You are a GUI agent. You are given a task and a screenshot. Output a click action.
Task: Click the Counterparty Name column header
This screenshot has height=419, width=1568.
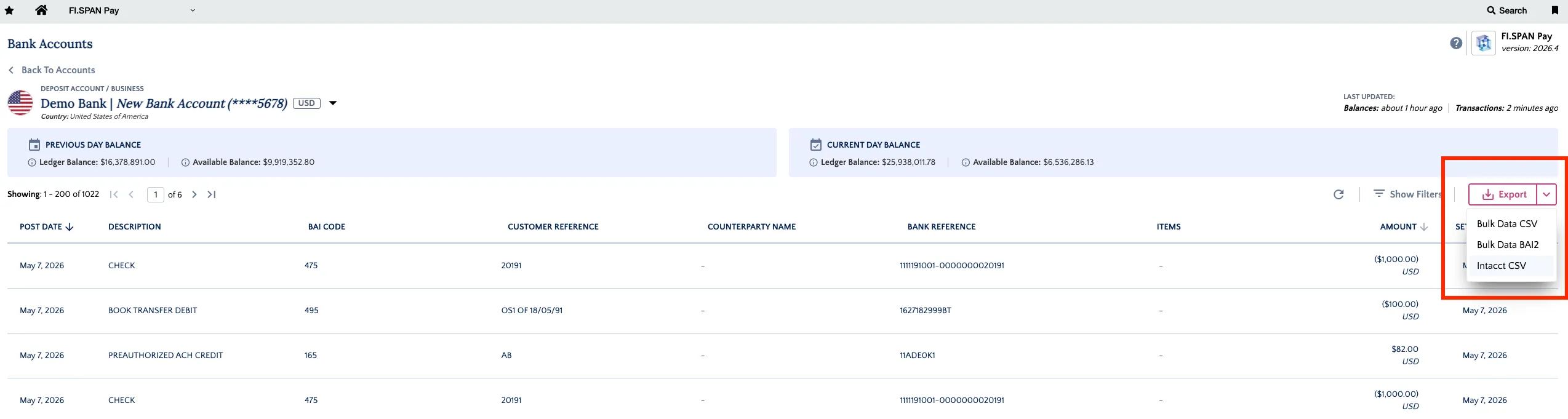(752, 227)
